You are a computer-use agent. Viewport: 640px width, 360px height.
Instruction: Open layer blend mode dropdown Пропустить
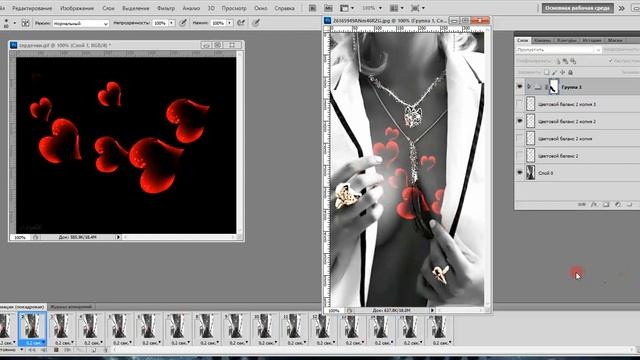558,50
